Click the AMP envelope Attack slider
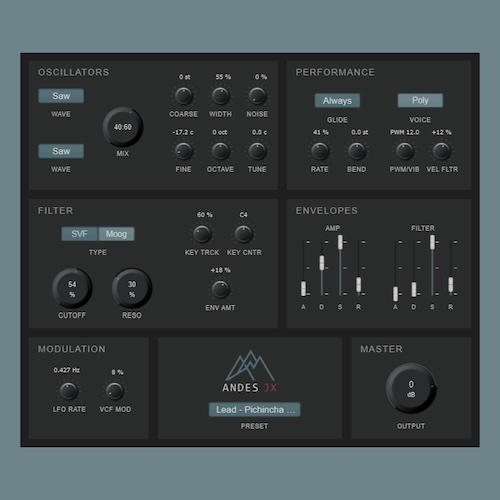 [303, 288]
